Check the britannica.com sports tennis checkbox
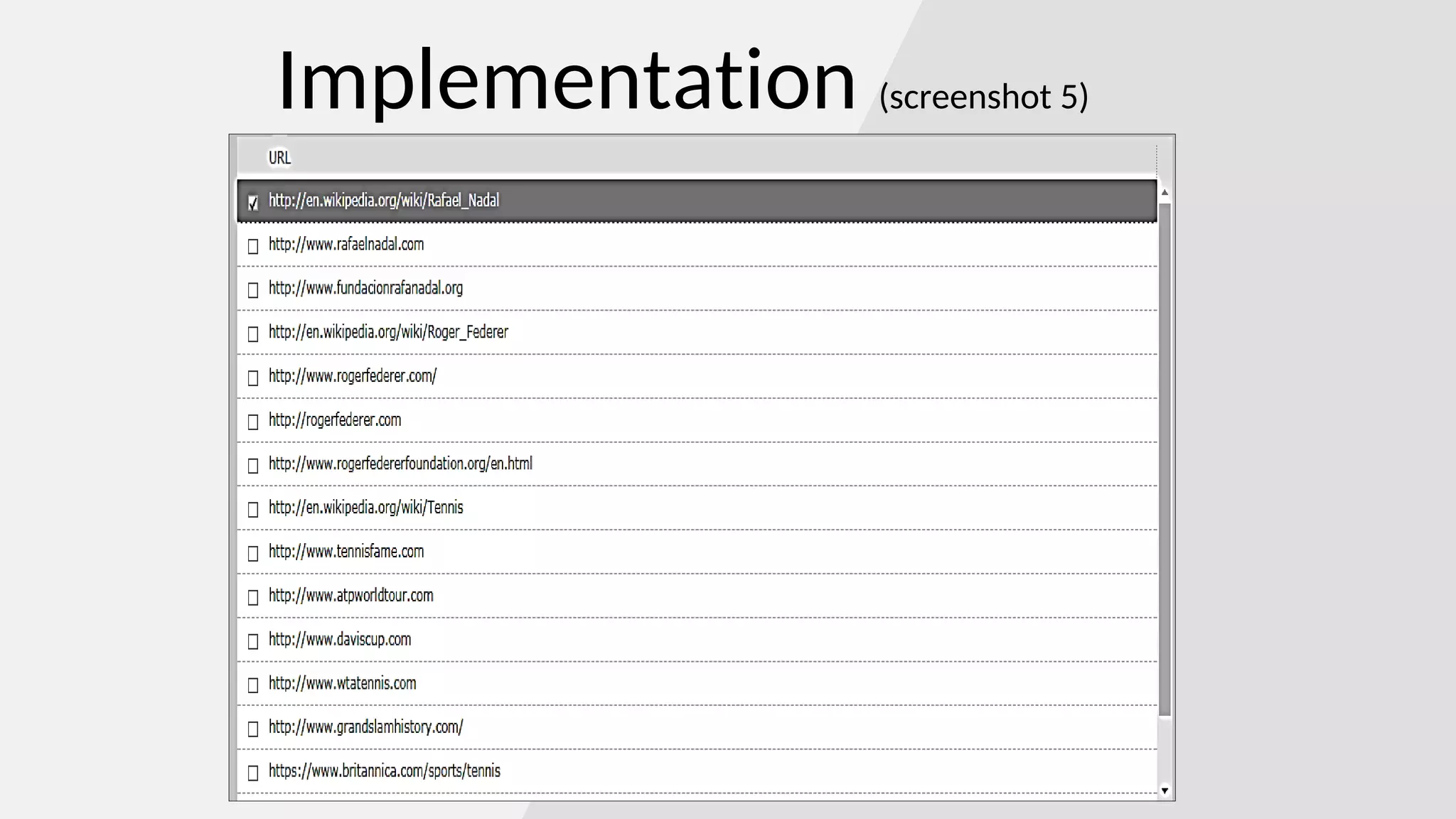Image resolution: width=1456 pixels, height=819 pixels. 253,773
